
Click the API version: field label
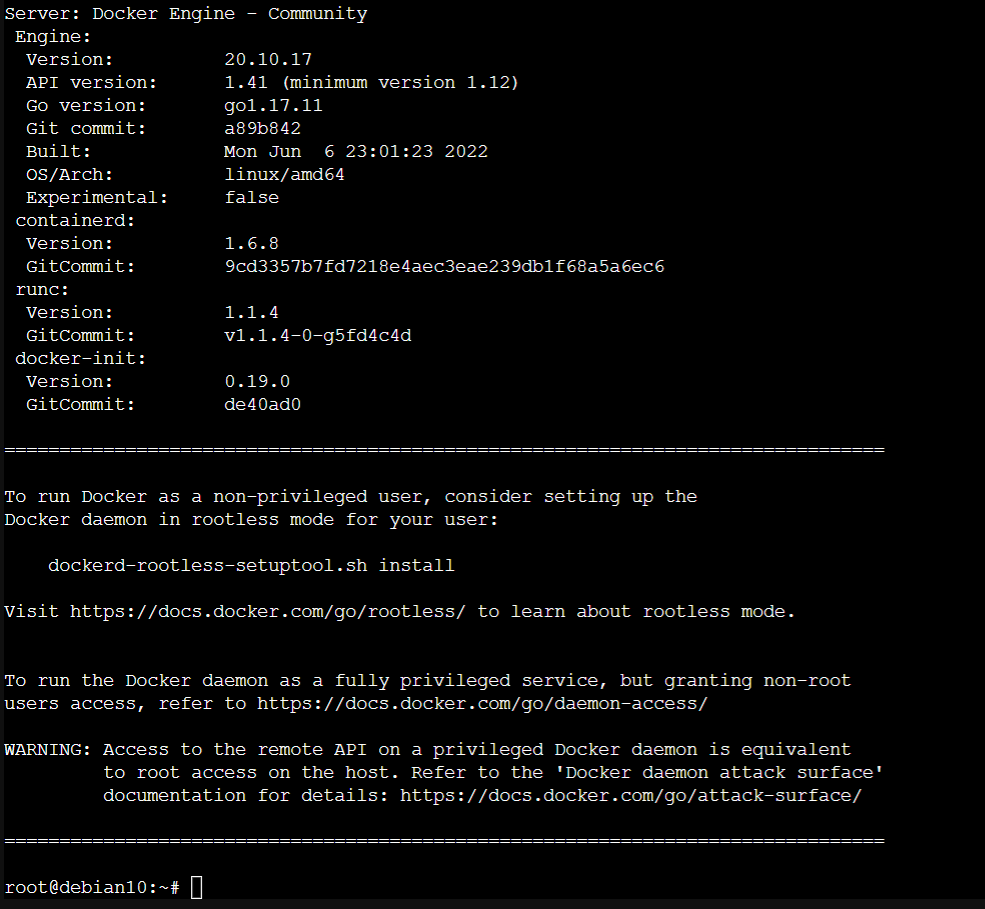(x=91, y=82)
